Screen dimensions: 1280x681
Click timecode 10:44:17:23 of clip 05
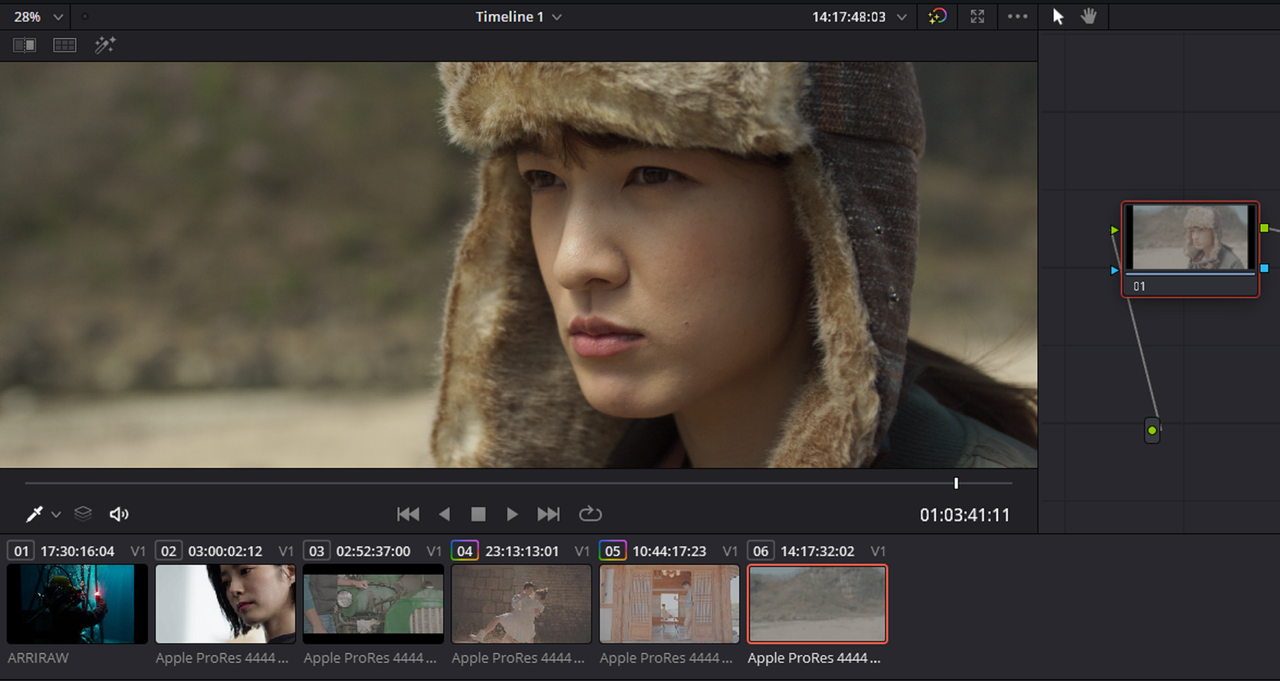[x=669, y=551]
